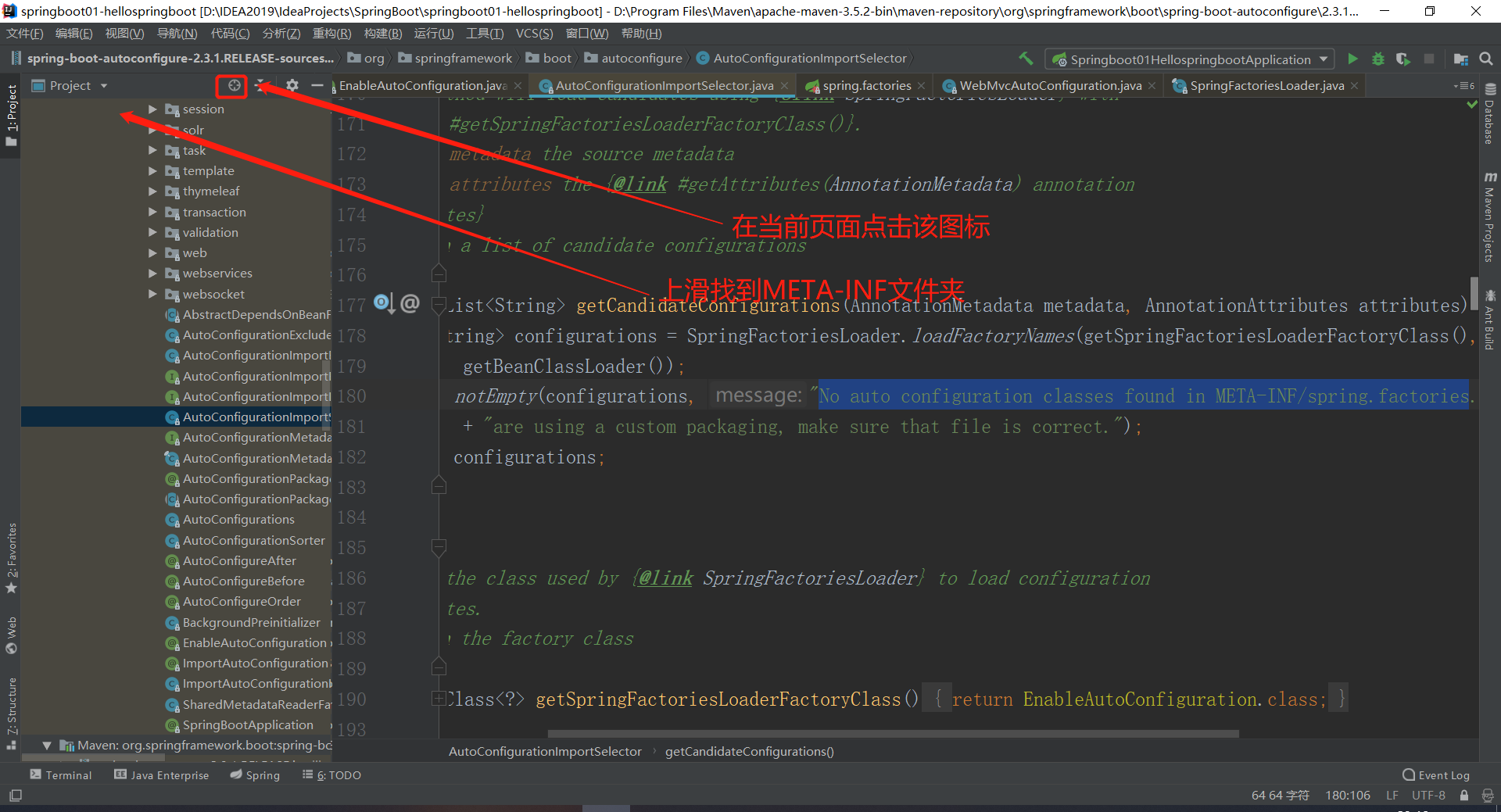Viewport: 1501px width, 812px height.
Task: Switch to the spring.factories editor tab
Action: click(866, 85)
